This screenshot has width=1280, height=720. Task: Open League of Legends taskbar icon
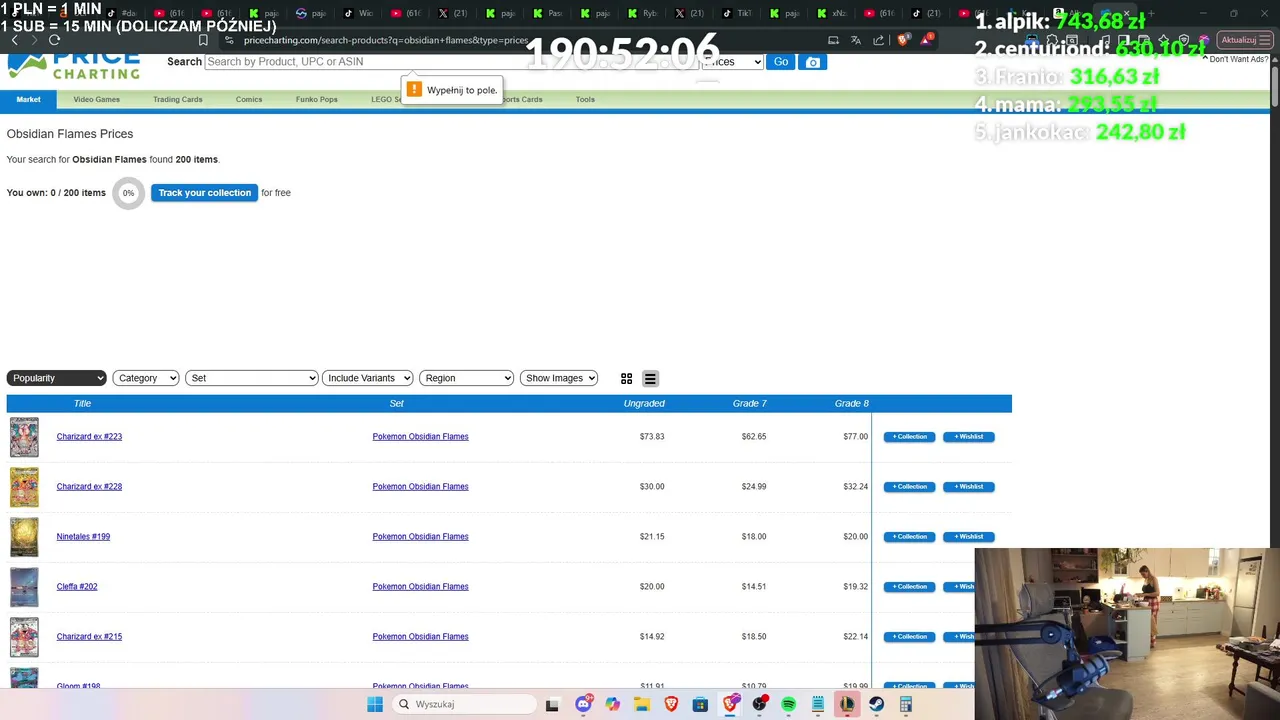(x=847, y=704)
